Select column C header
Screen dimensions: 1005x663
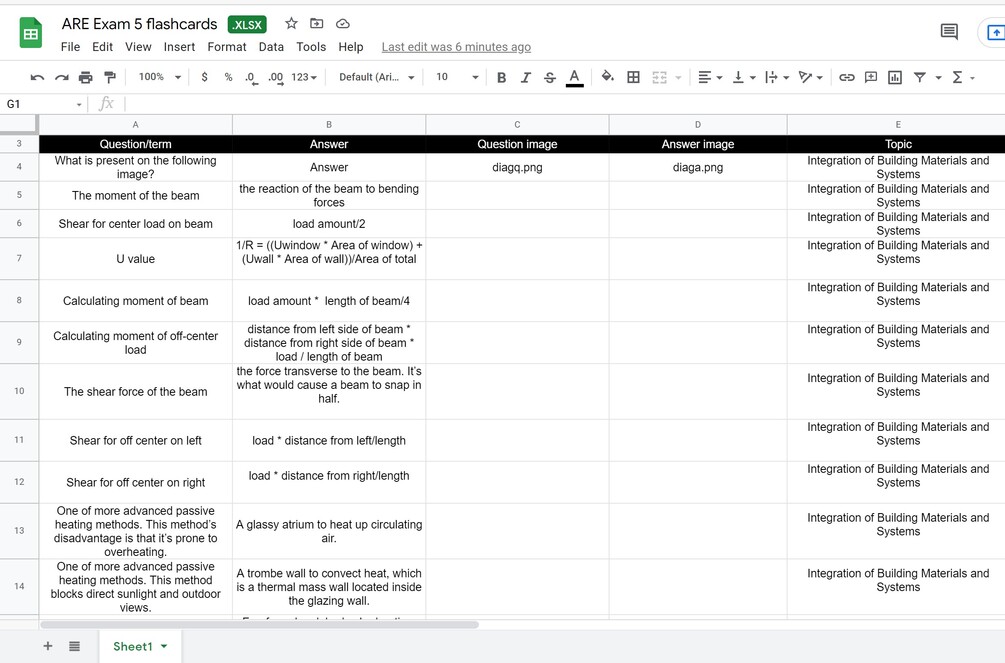pyautogui.click(x=517, y=124)
